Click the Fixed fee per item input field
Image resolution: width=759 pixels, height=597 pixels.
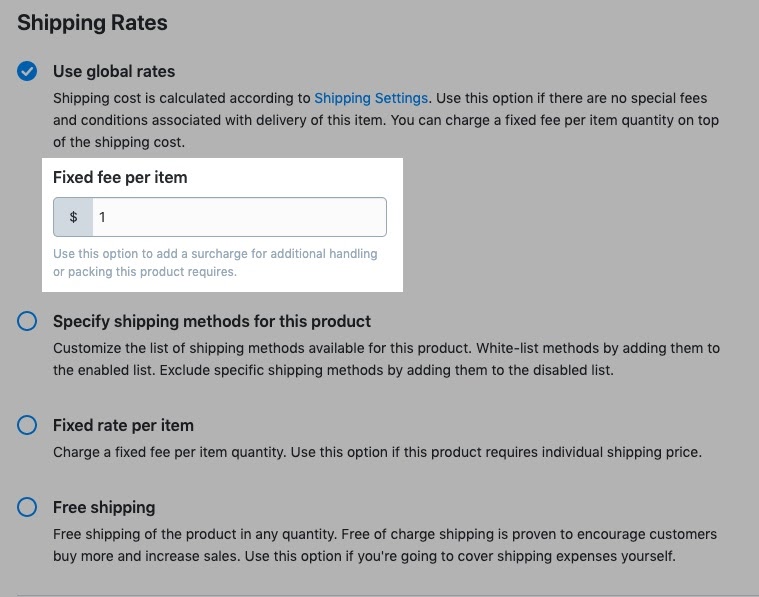click(238, 217)
